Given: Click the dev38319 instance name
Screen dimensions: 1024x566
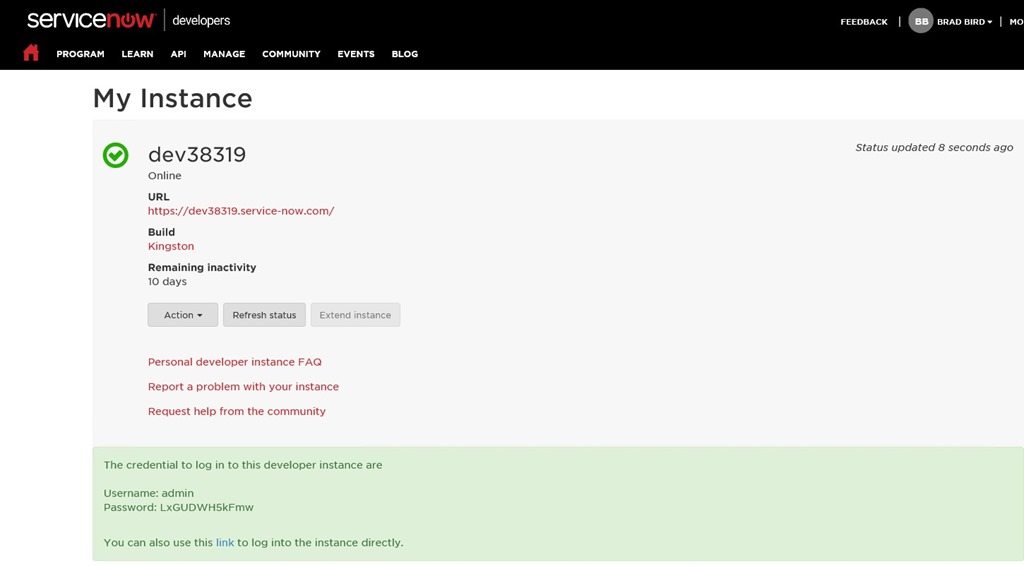Looking at the screenshot, I should click(x=197, y=155).
